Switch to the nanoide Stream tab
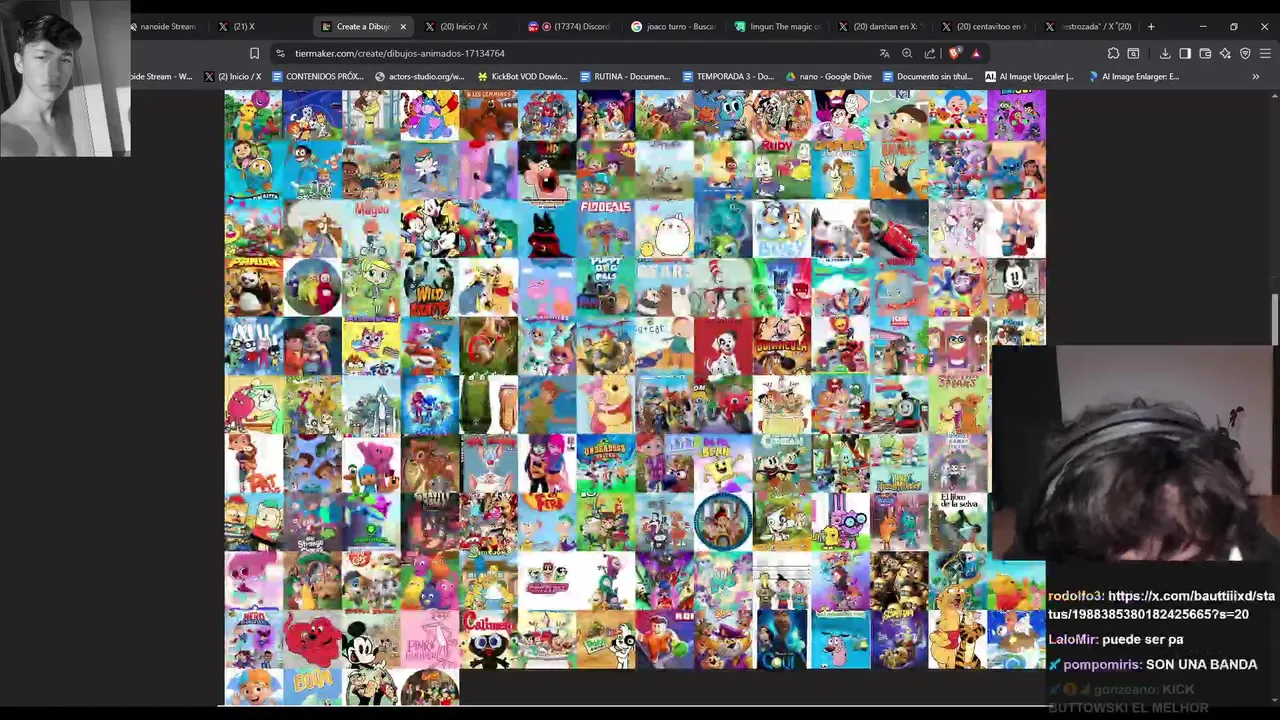1280x720 pixels. coord(165,27)
